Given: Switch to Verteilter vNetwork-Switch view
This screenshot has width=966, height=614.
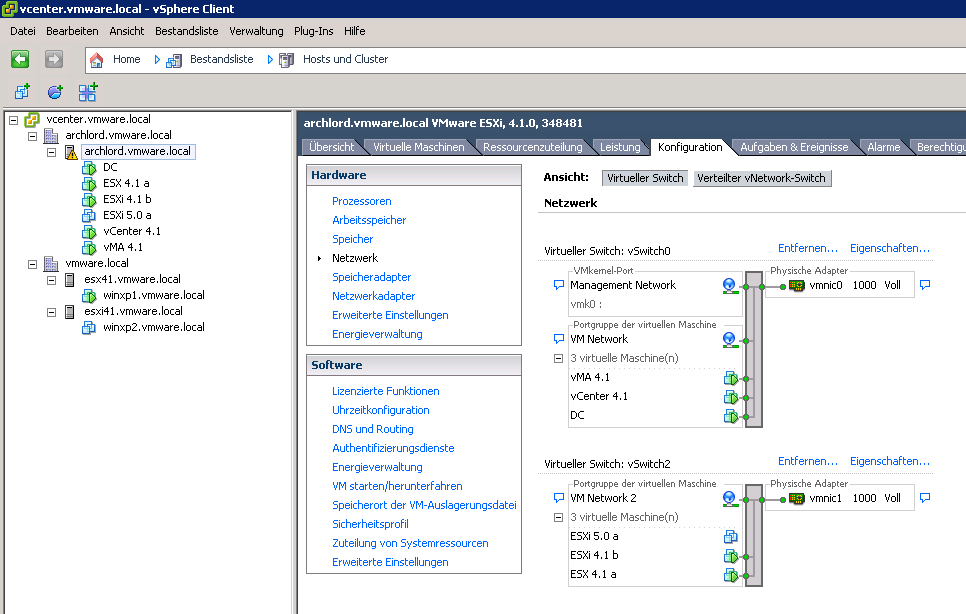Looking at the screenshot, I should click(762, 178).
